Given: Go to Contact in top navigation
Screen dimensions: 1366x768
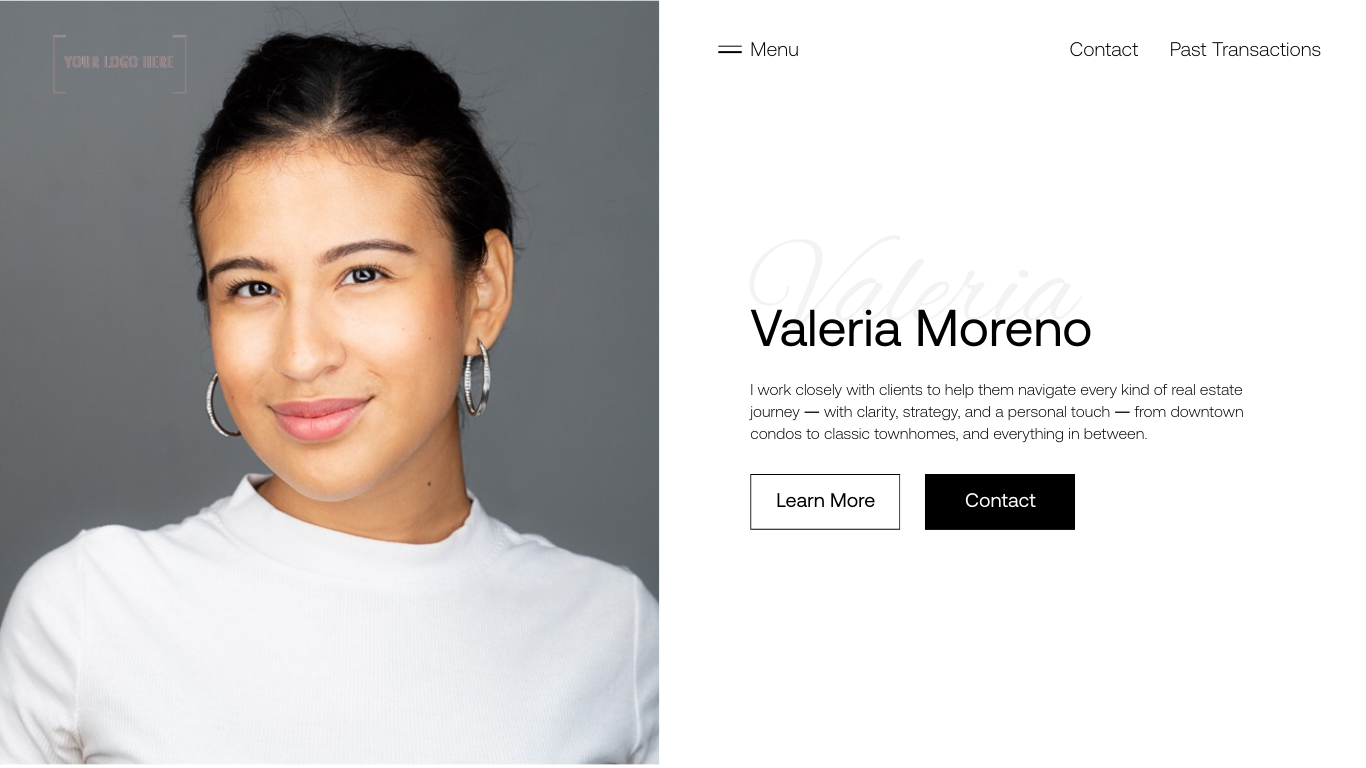Looking at the screenshot, I should coord(1103,49).
